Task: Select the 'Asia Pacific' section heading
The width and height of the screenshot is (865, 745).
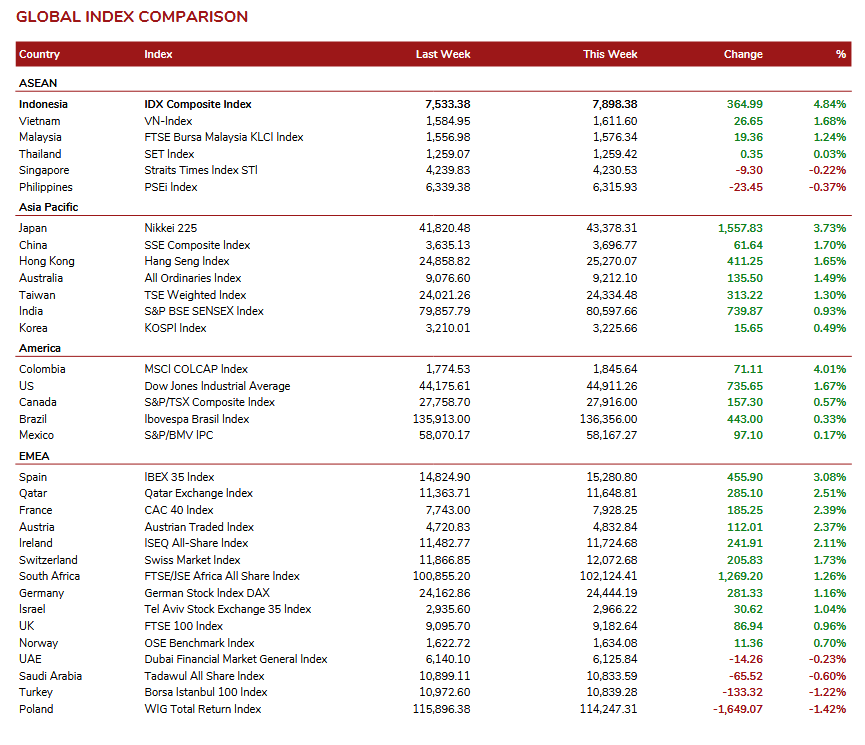Action: pyautogui.click(x=49, y=207)
